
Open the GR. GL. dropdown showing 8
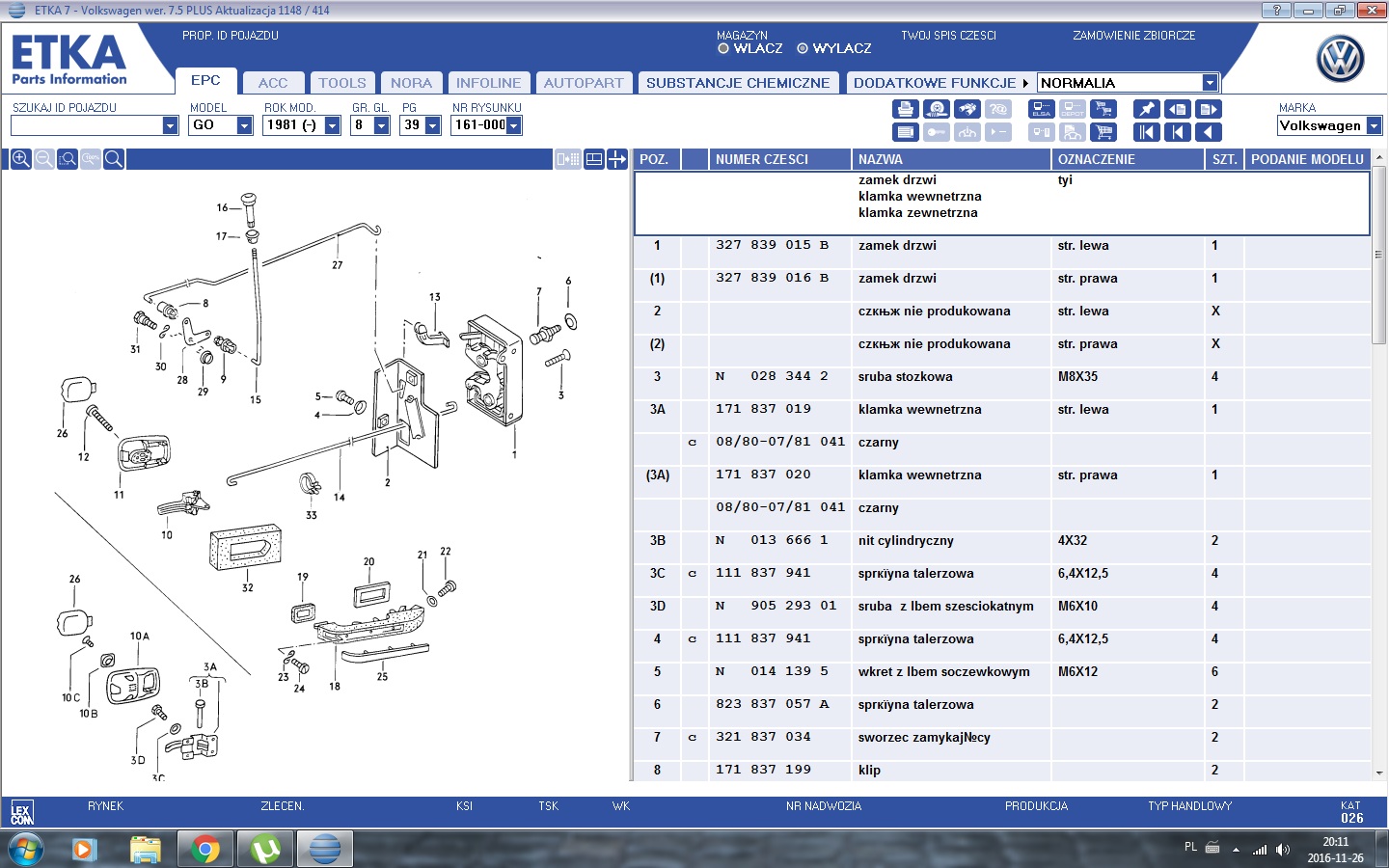pos(381,125)
